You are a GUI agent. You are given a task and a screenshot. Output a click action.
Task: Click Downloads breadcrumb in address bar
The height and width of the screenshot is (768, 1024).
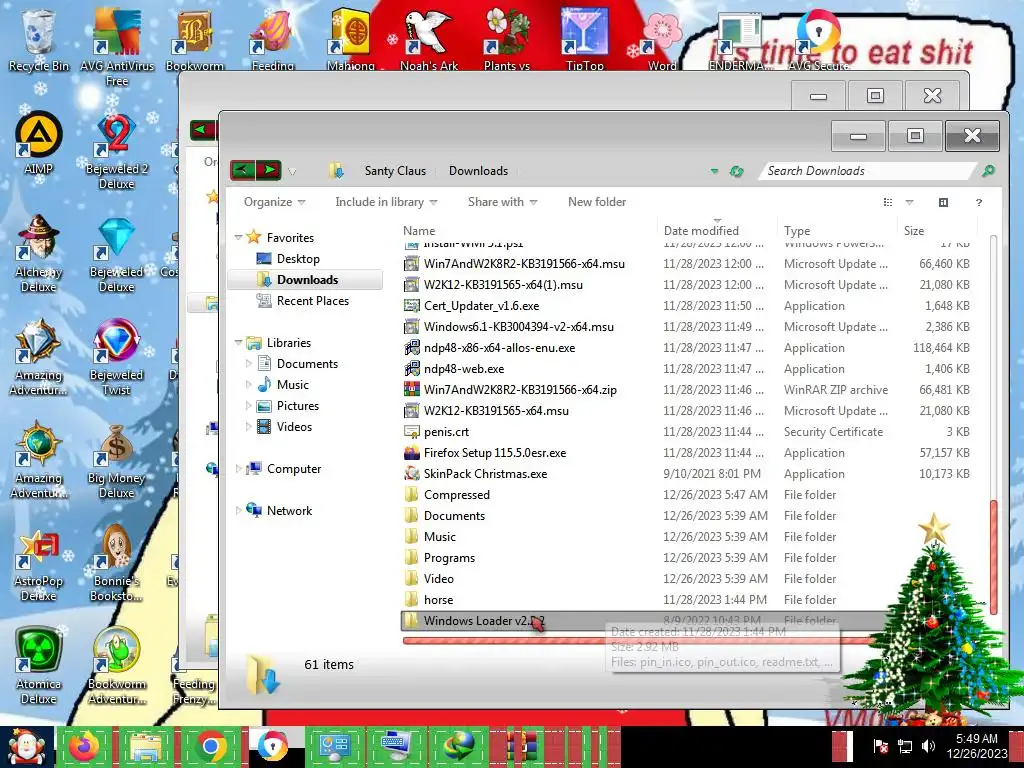coord(478,170)
